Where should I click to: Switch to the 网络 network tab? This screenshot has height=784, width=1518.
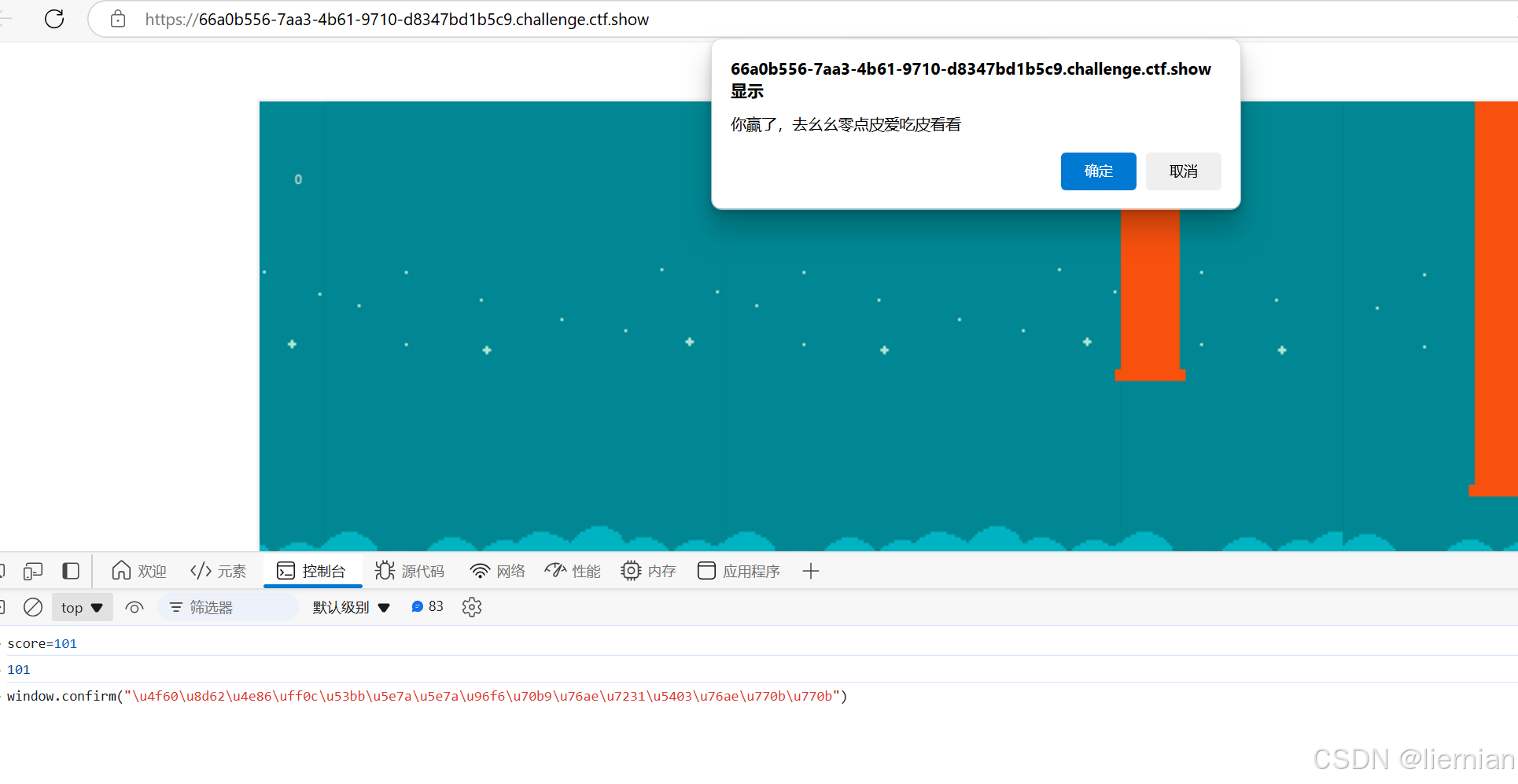point(497,571)
